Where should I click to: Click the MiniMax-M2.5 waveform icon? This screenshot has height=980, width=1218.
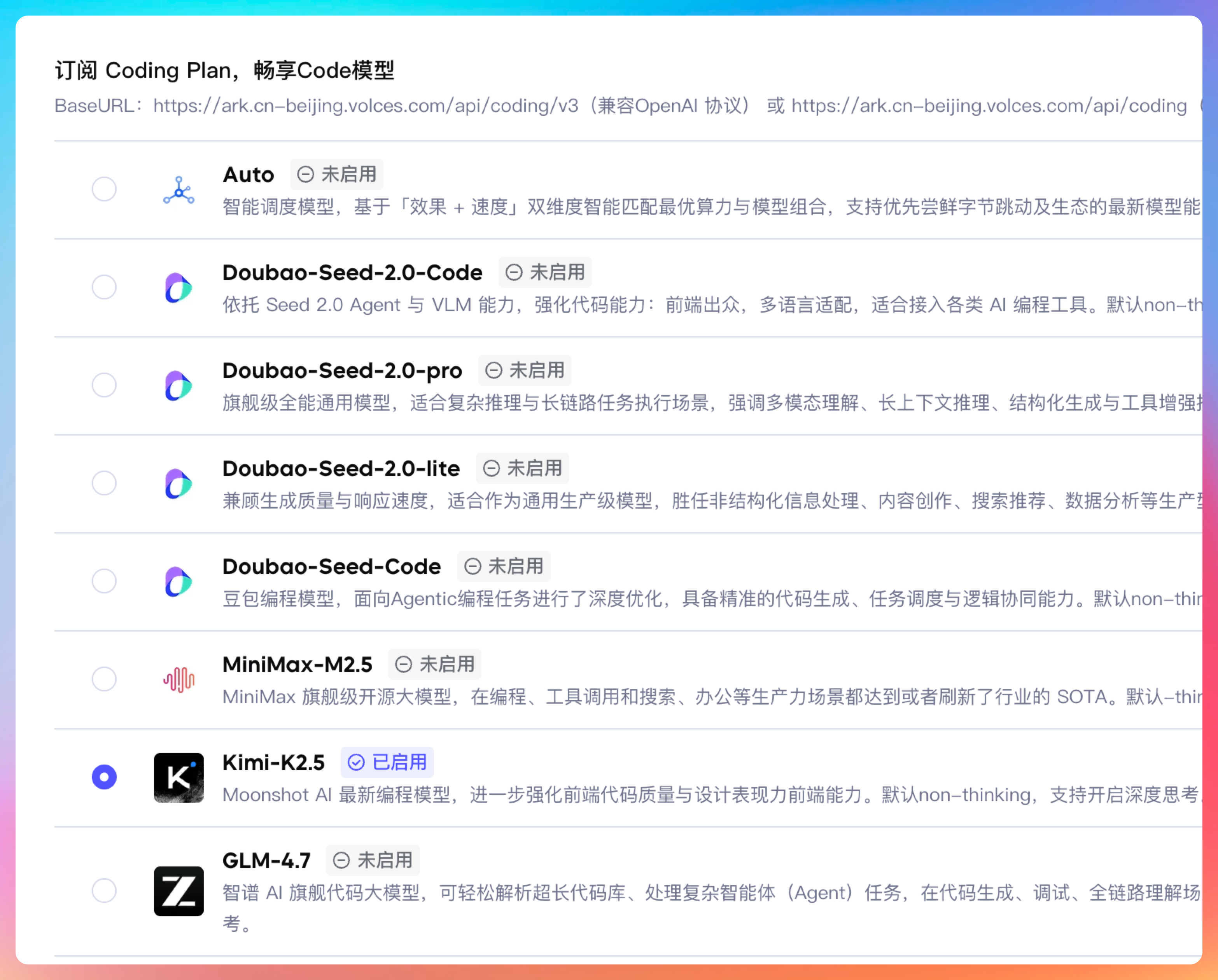(178, 679)
